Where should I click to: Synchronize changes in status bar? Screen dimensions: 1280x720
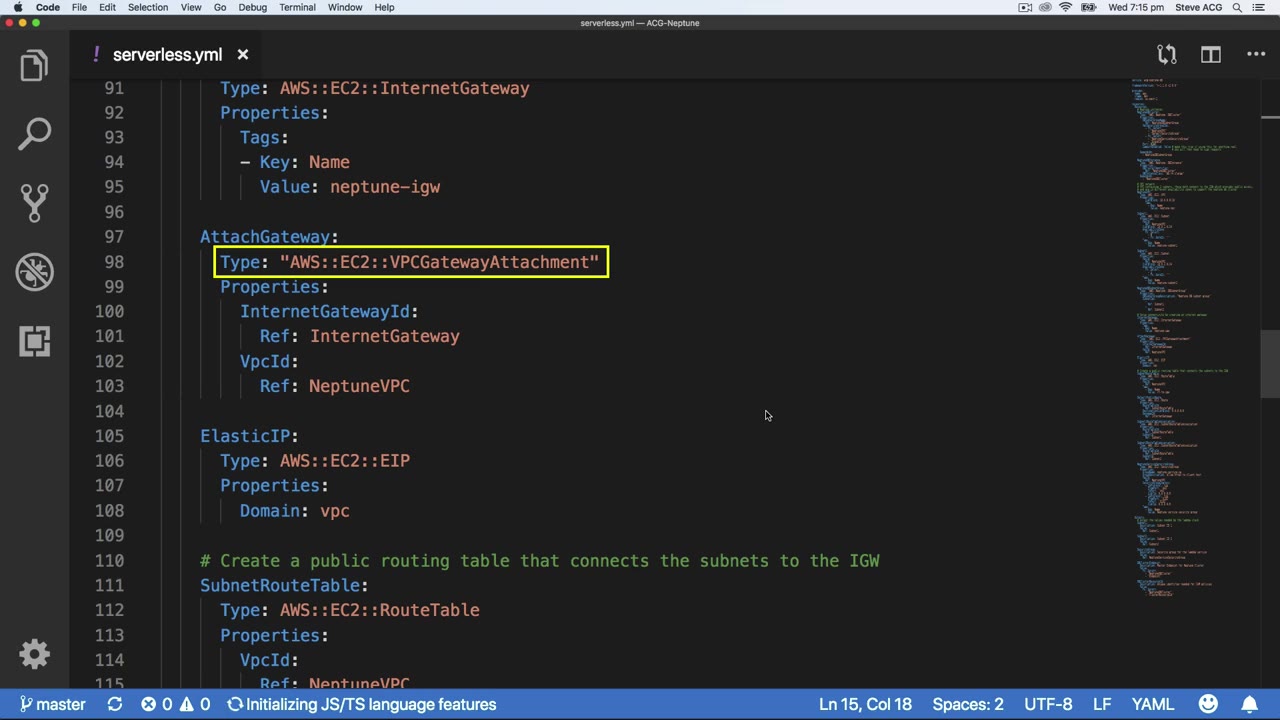[x=115, y=704]
